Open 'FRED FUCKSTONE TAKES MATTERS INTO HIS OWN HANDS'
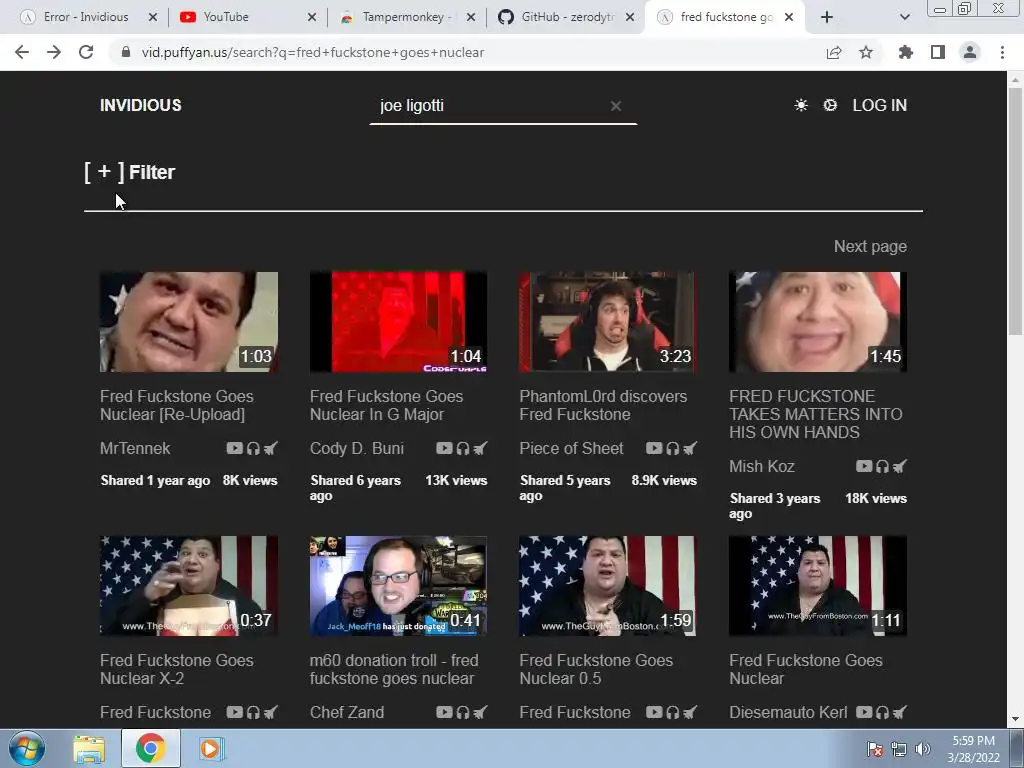The width and height of the screenshot is (1024, 768). 816,414
